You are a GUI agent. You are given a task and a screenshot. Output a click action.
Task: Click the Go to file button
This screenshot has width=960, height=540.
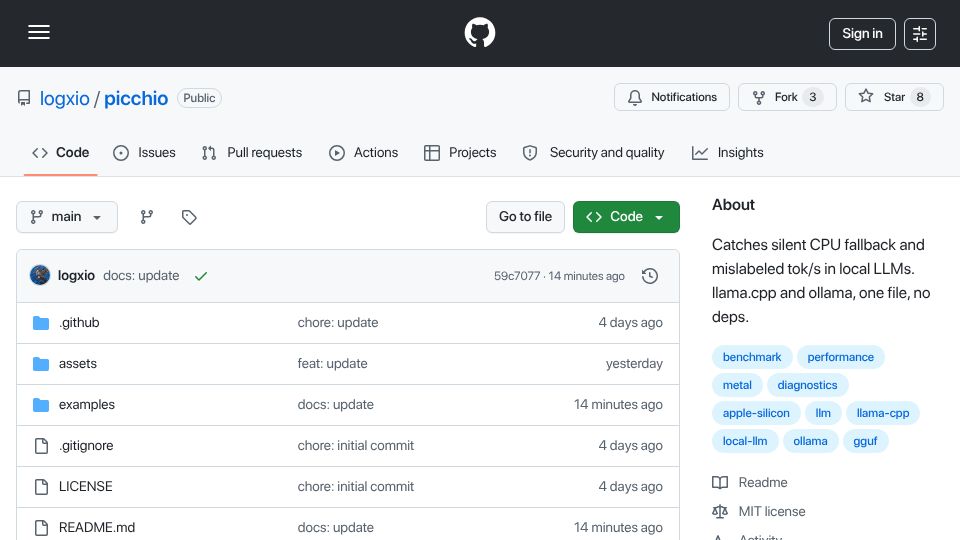[525, 217]
